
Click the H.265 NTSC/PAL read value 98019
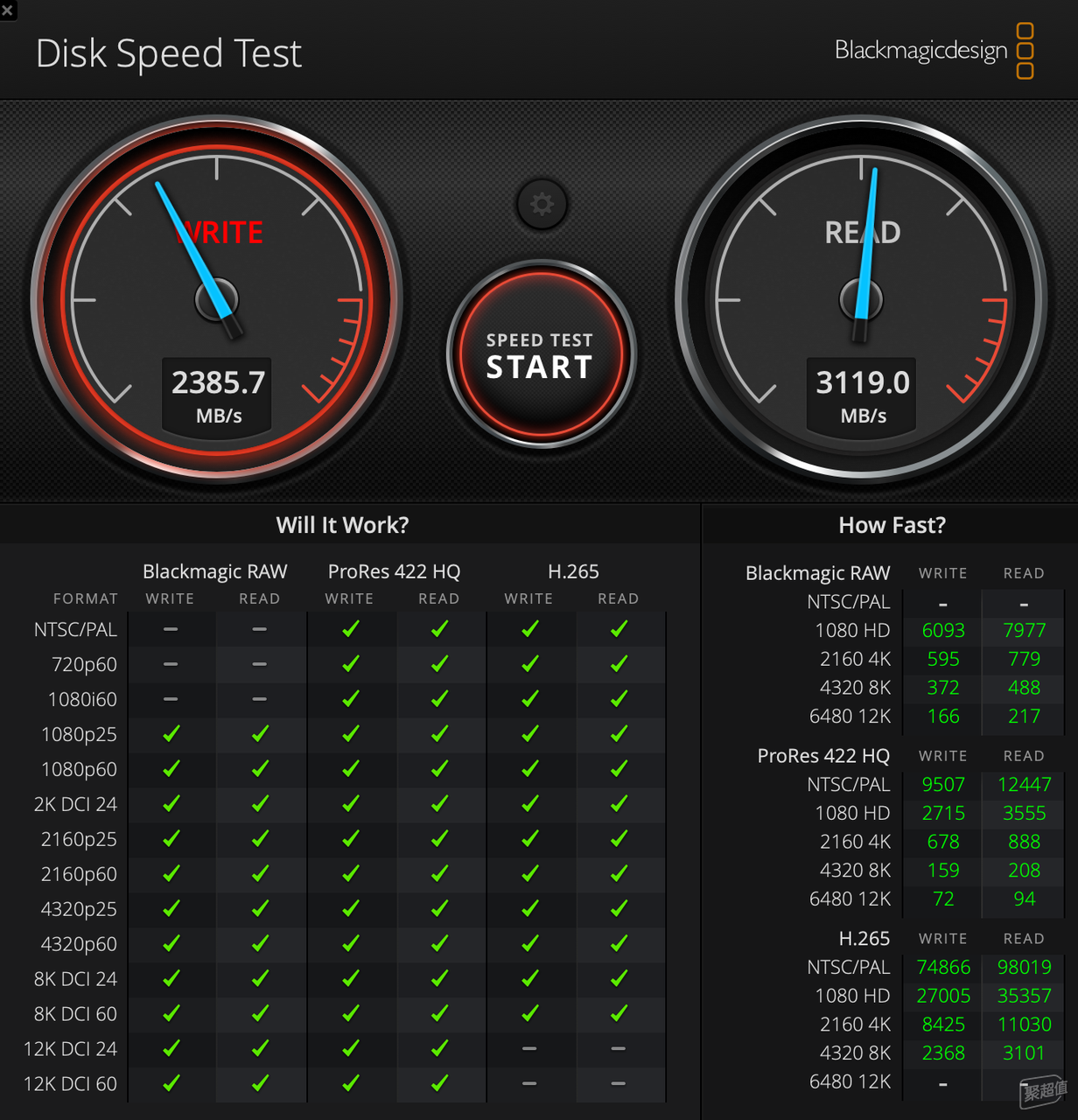click(x=1024, y=967)
